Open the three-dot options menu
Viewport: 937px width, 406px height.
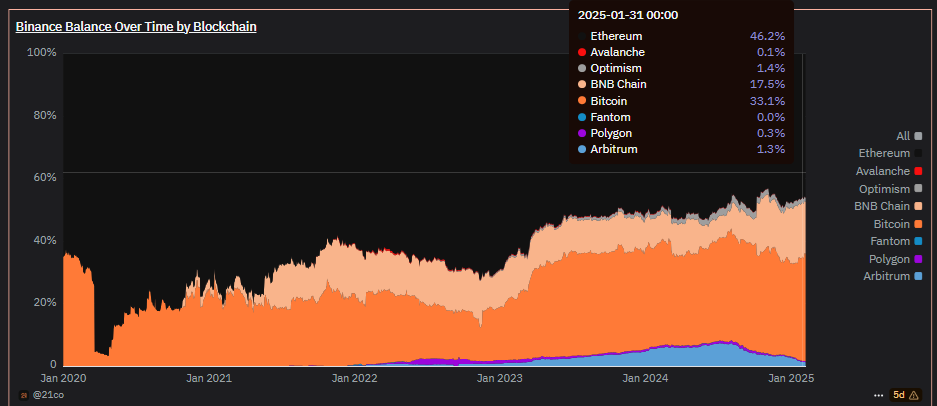click(x=877, y=394)
